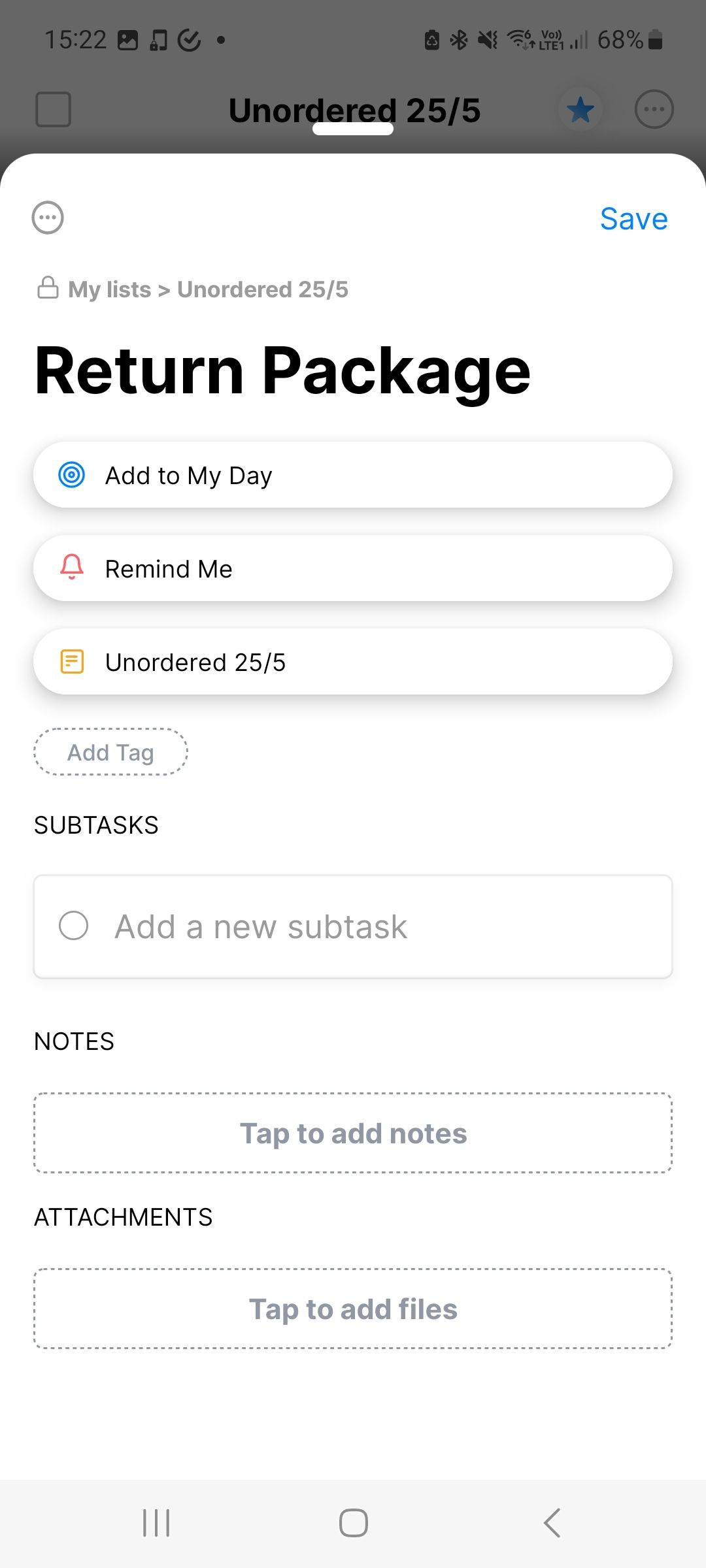Tap the task options ellipsis icon
Viewport: 706px width, 1568px height.
[48, 218]
